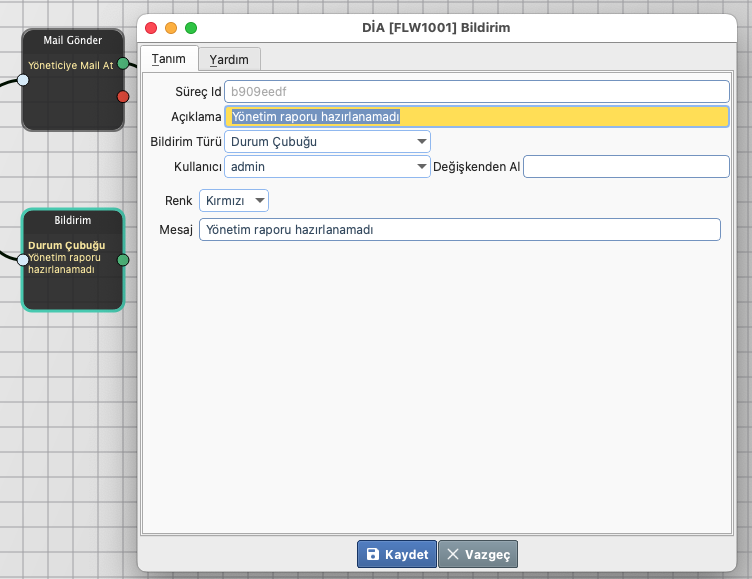
Task: Click the Süreç Id field
Action: [x=477, y=91]
